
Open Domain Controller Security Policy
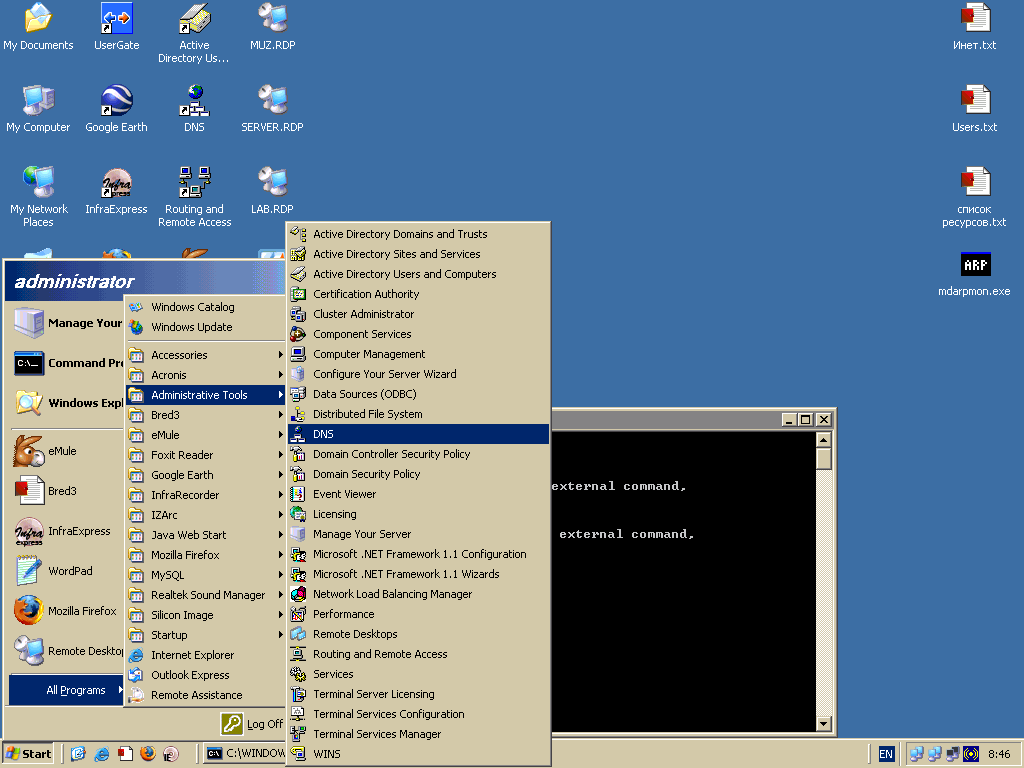(x=419, y=455)
